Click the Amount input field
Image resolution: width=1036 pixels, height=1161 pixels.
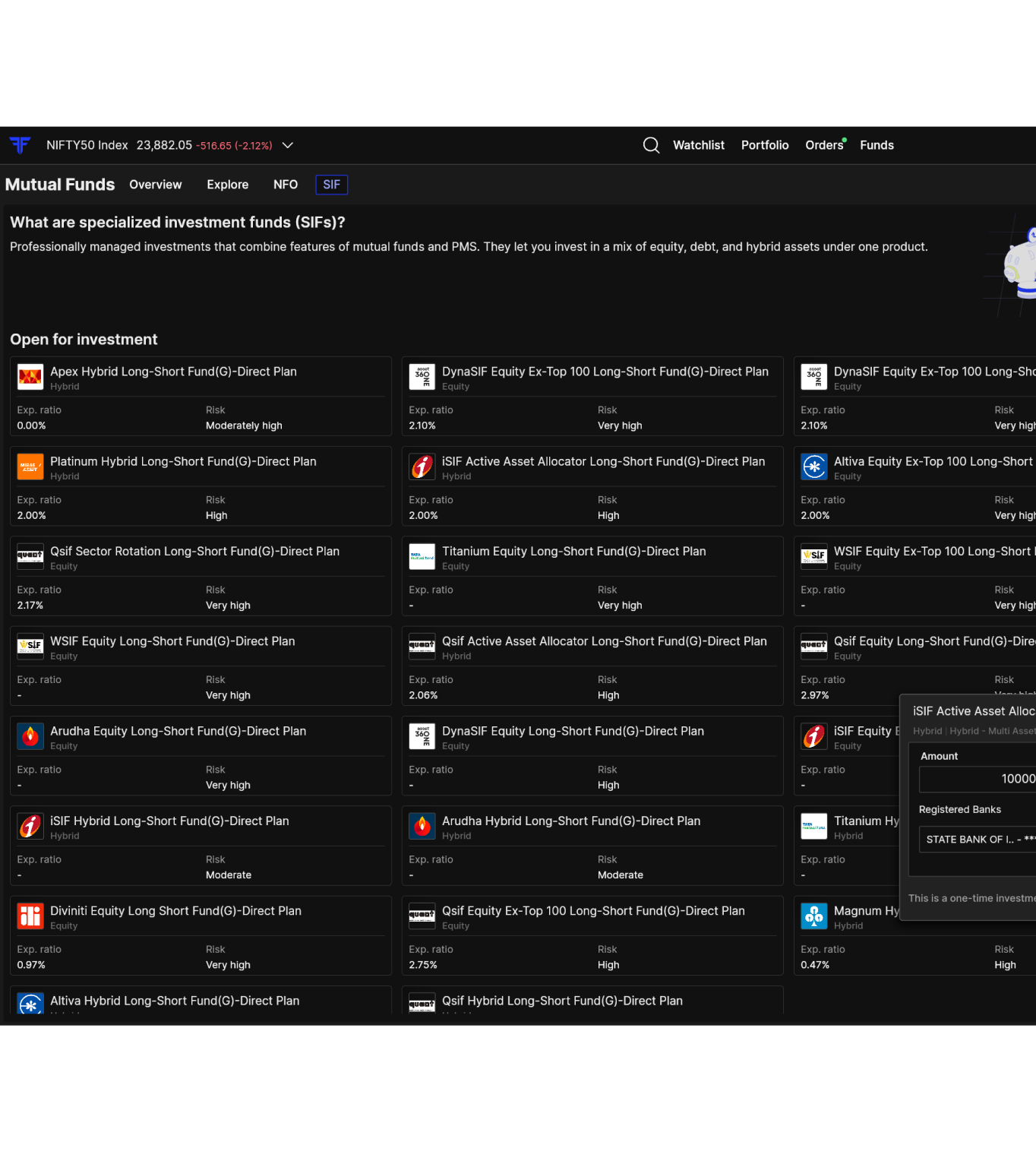(x=978, y=779)
